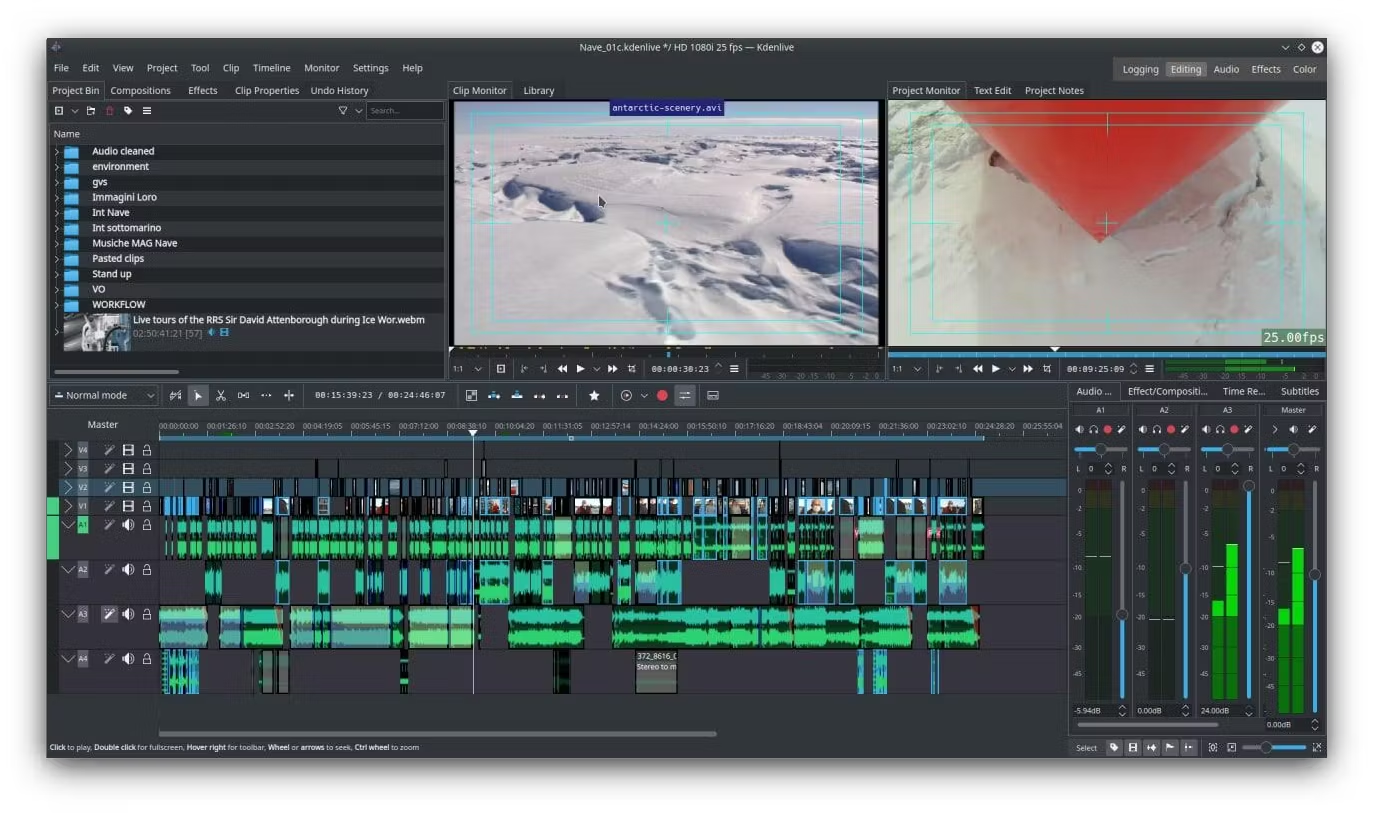Click the Logging workspace button
Viewport: 1373px width, 813px height.
[1140, 69]
